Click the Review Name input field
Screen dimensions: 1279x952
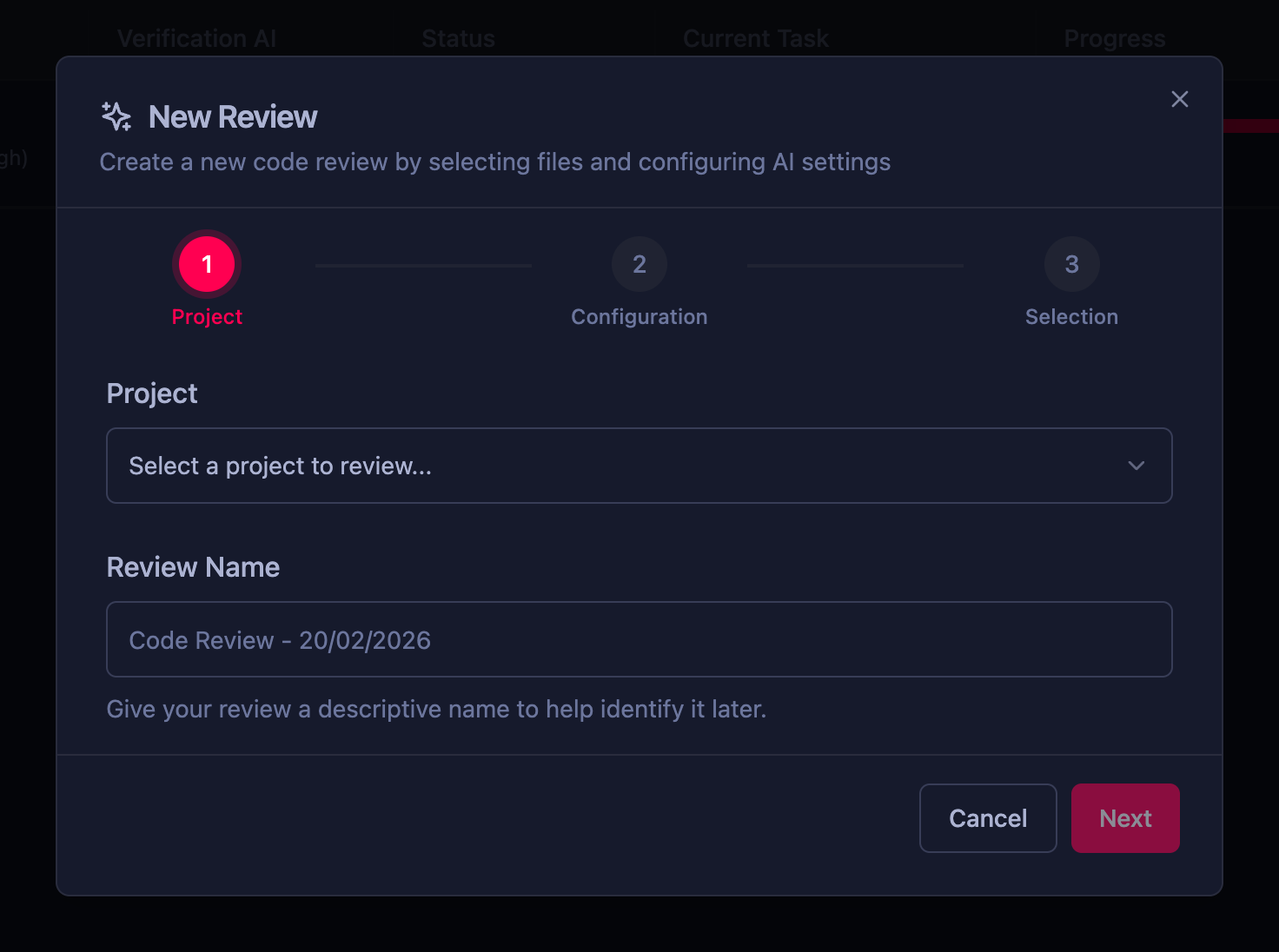[x=639, y=639]
